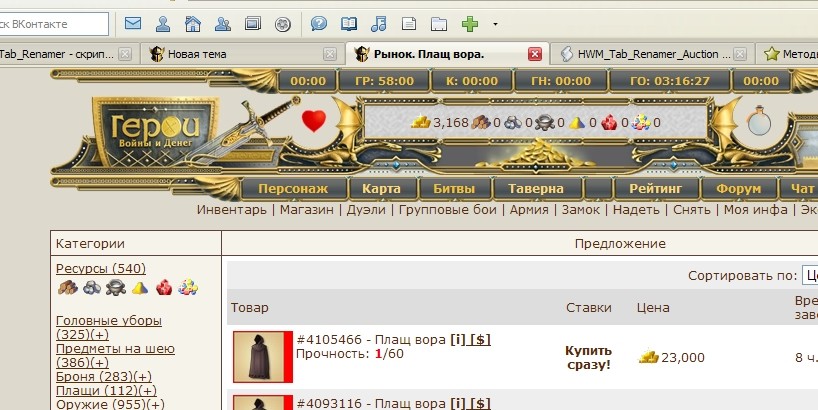
Task: Open VK music note icon
Action: coord(379,24)
